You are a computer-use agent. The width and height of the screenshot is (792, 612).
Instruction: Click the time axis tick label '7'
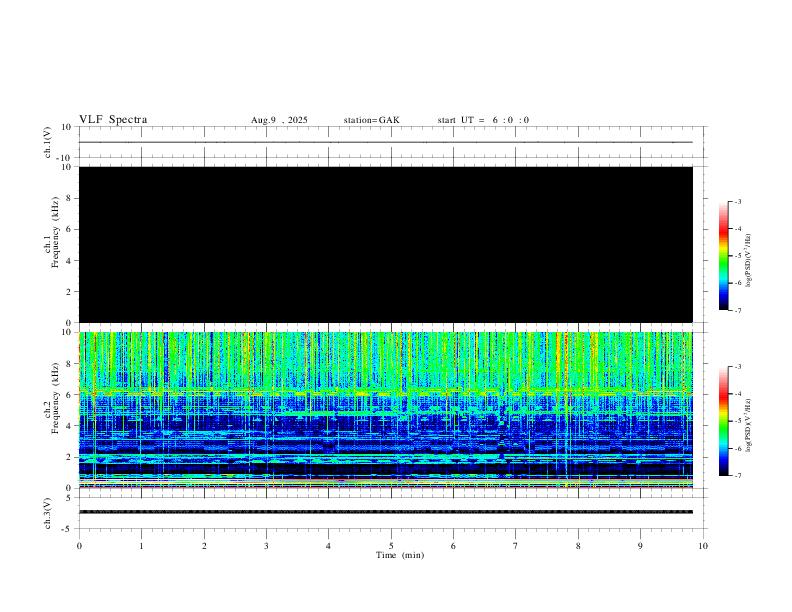pyautogui.click(x=516, y=546)
